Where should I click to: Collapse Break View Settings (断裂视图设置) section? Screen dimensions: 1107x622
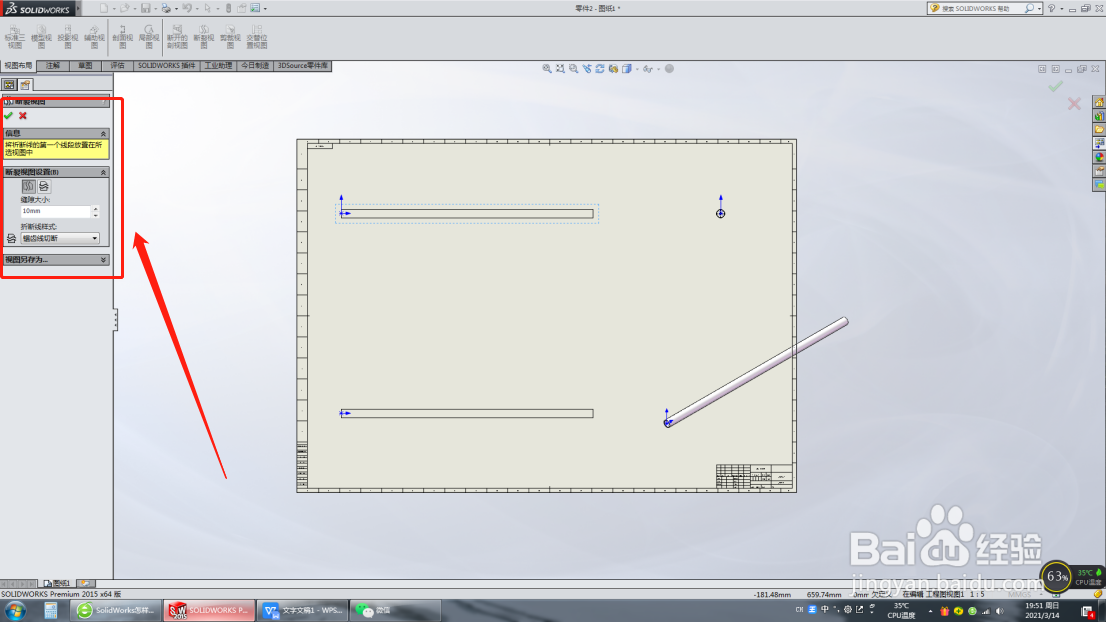tap(103, 172)
